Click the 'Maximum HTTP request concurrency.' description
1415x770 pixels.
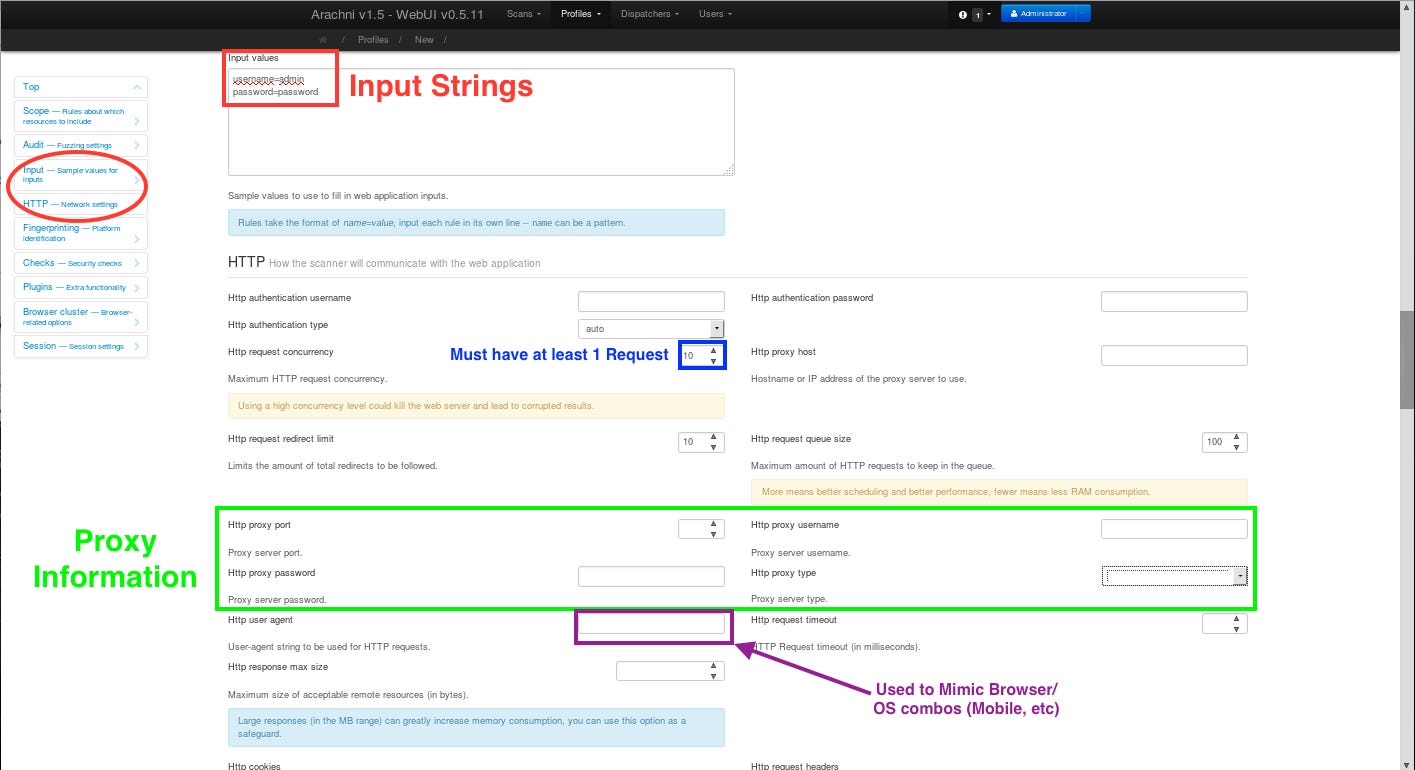(307, 379)
